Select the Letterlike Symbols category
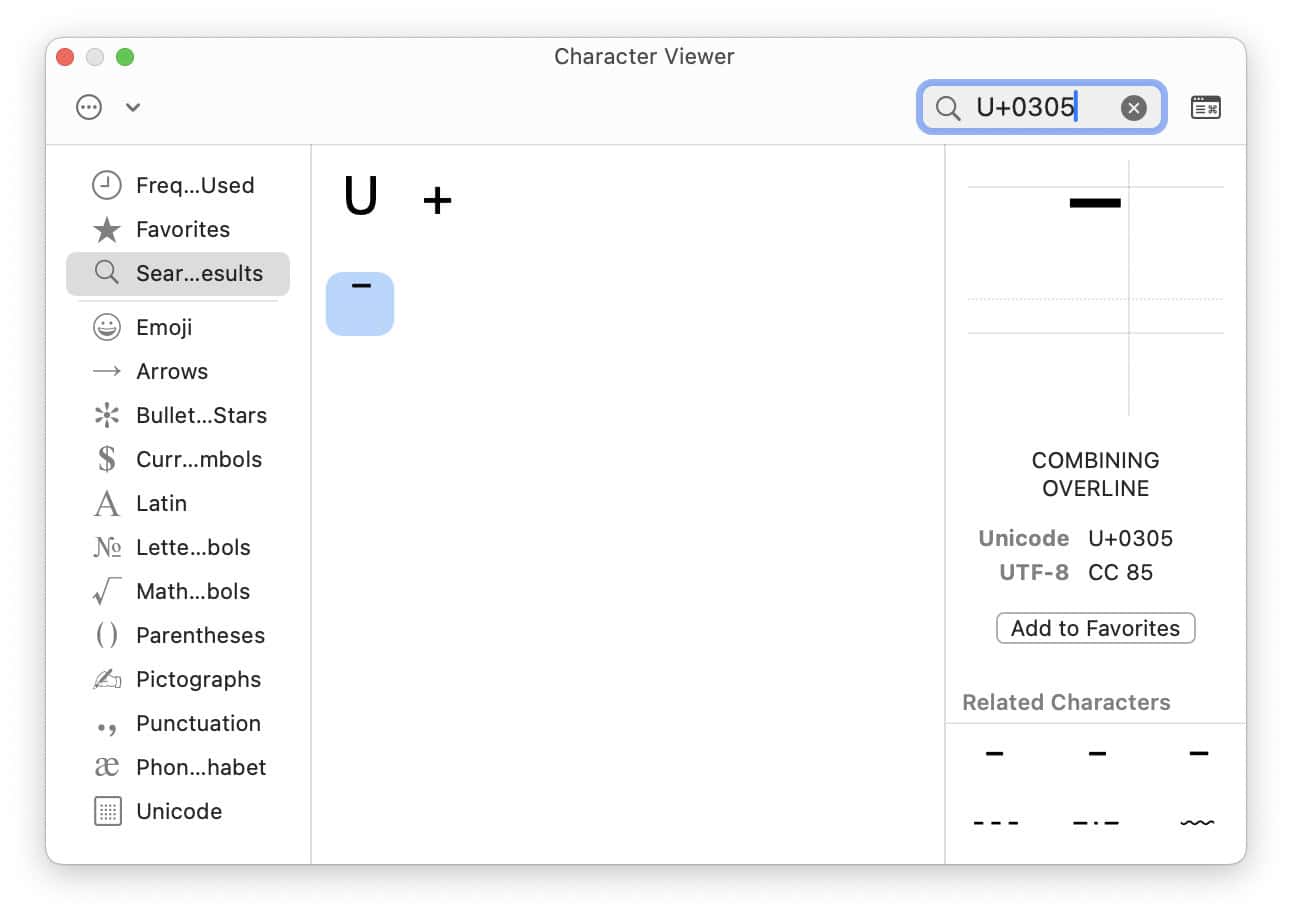 (190, 547)
